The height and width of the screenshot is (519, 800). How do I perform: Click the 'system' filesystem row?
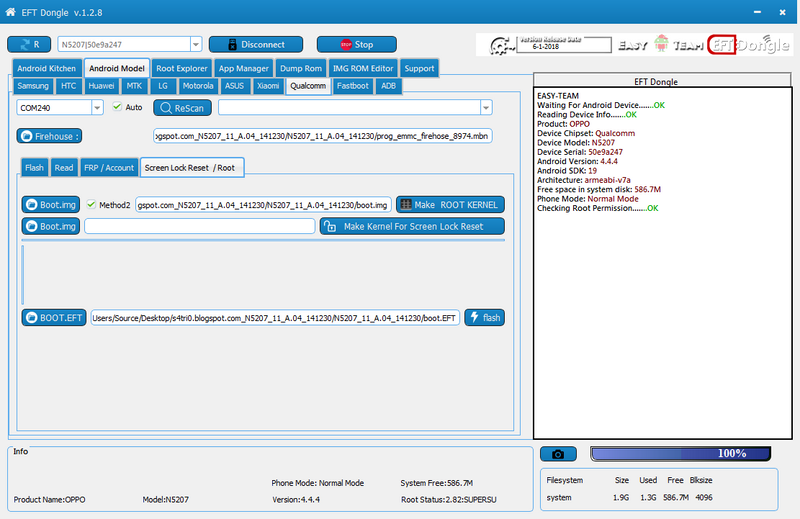click(630, 497)
